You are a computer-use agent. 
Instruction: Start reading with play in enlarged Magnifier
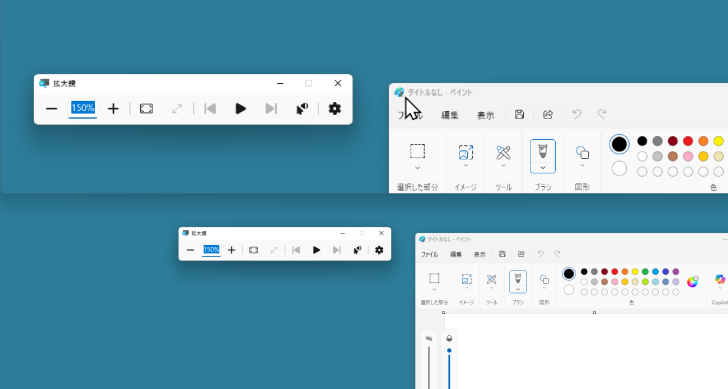click(x=240, y=109)
